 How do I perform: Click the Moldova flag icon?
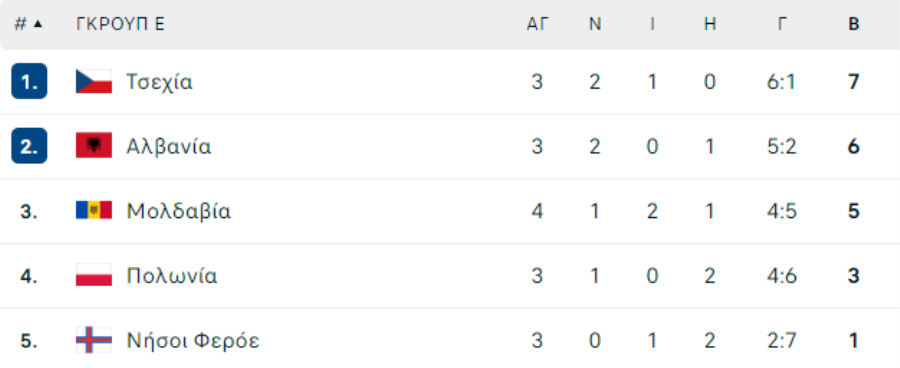[x=94, y=211]
